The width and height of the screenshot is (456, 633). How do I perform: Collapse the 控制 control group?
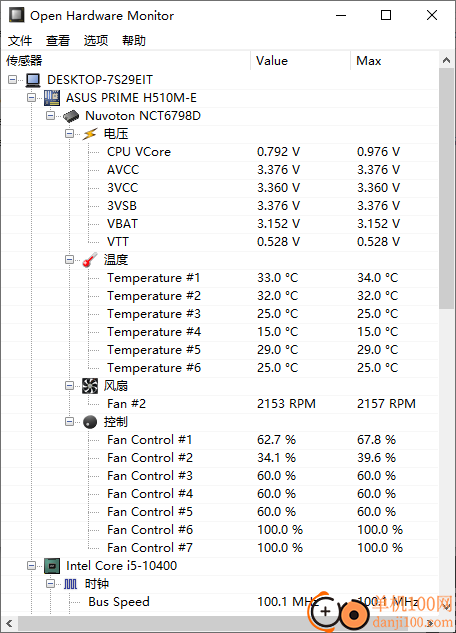tap(69, 421)
